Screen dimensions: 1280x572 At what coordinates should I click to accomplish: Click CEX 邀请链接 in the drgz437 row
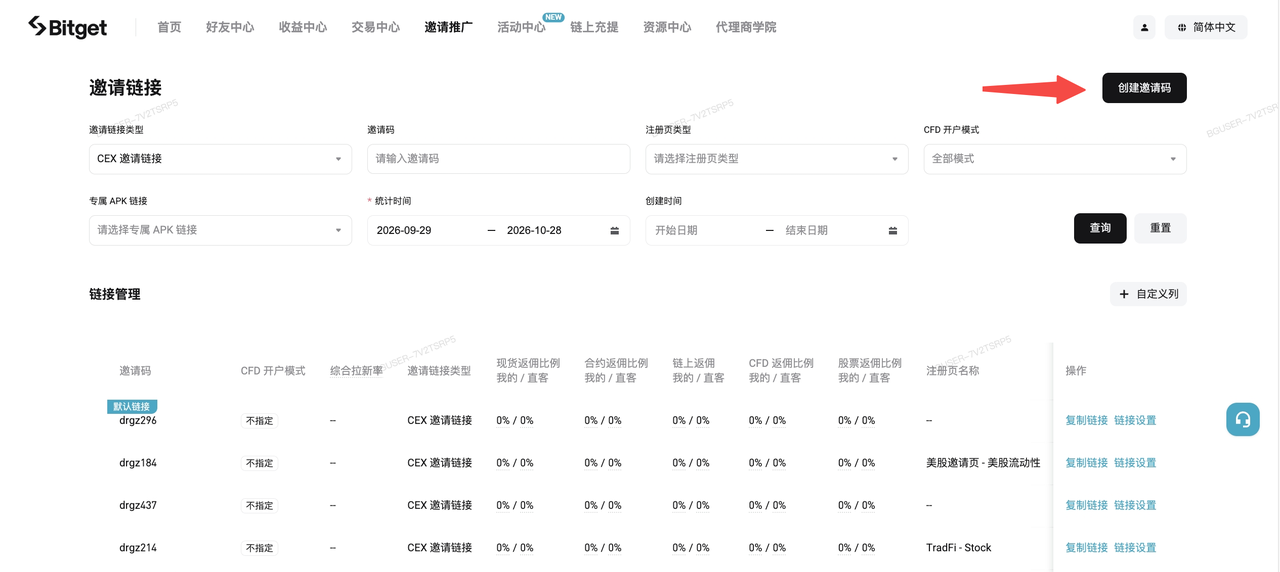coord(440,506)
